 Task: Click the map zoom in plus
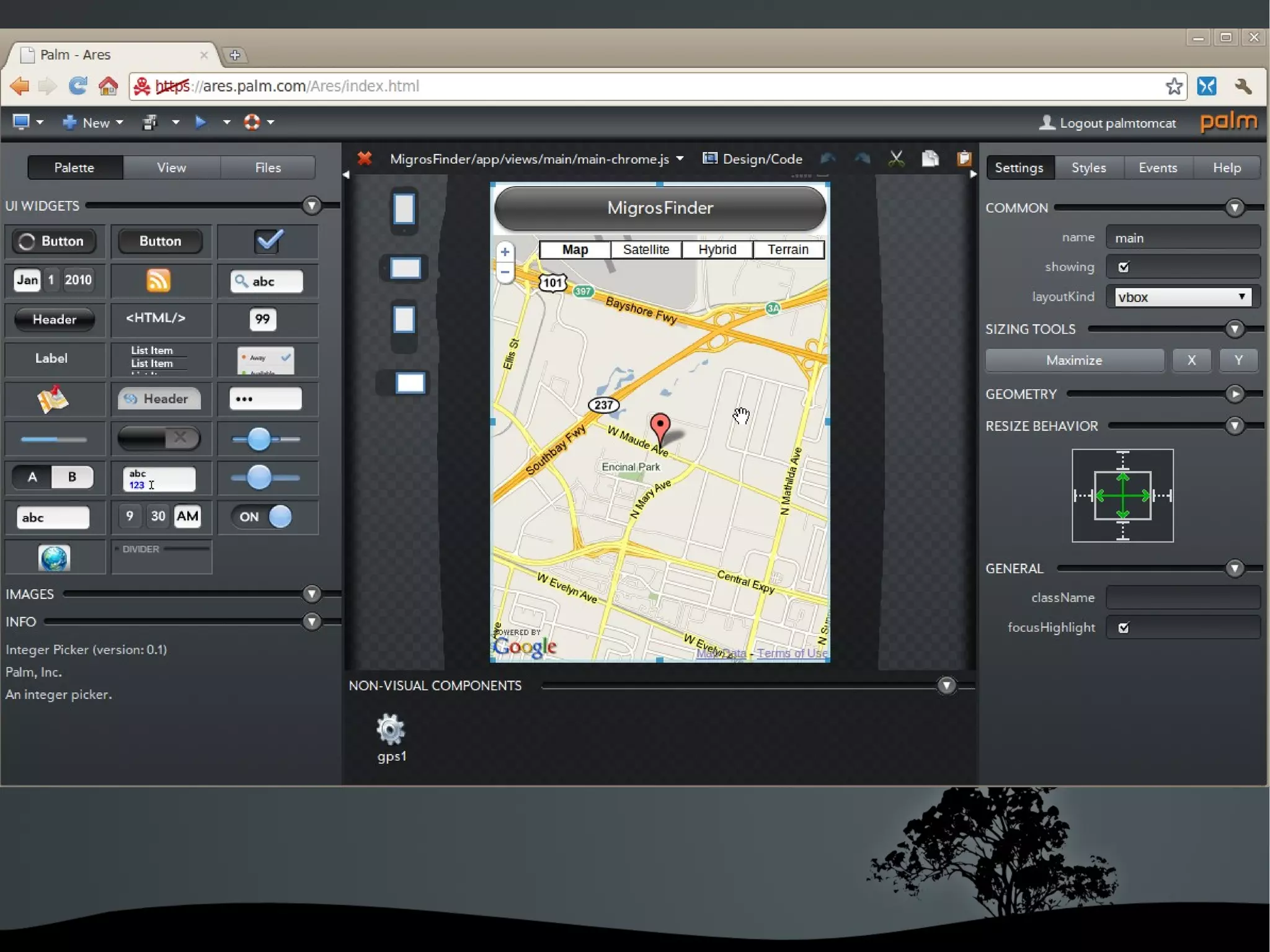pyautogui.click(x=505, y=252)
